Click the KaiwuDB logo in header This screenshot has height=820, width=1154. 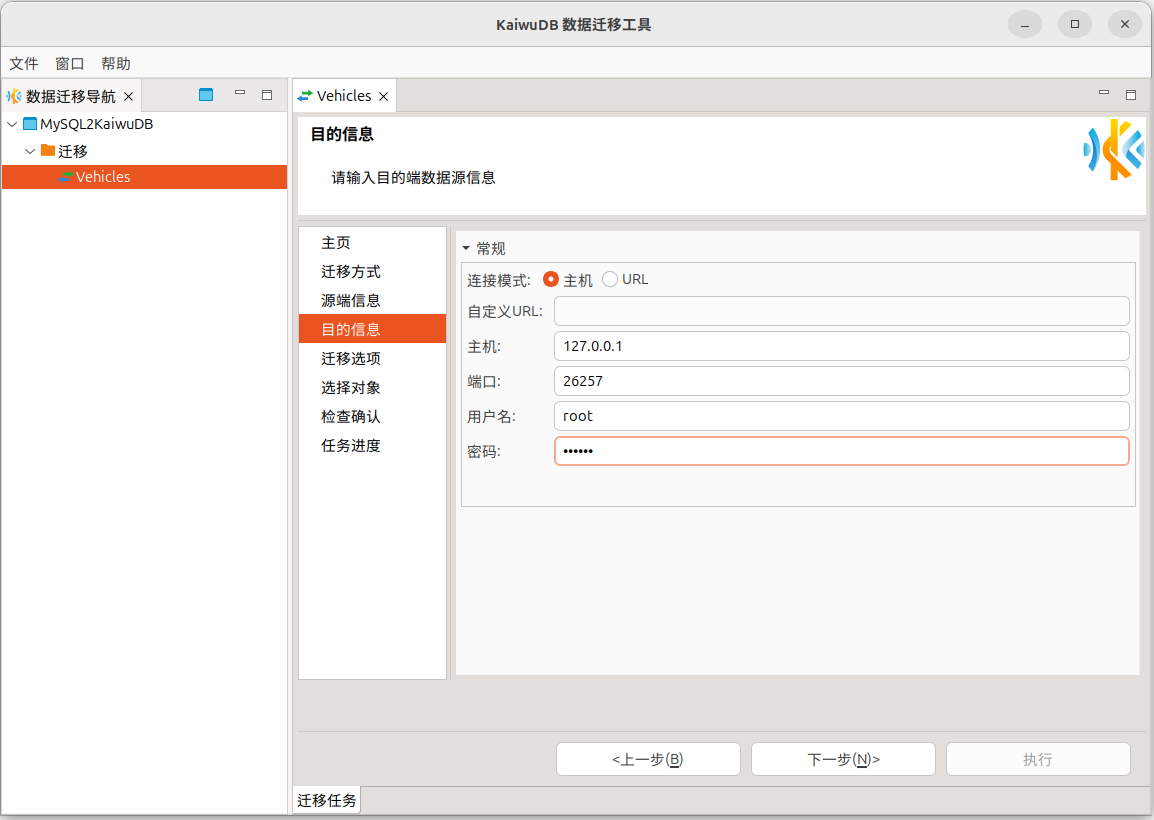pos(1113,150)
